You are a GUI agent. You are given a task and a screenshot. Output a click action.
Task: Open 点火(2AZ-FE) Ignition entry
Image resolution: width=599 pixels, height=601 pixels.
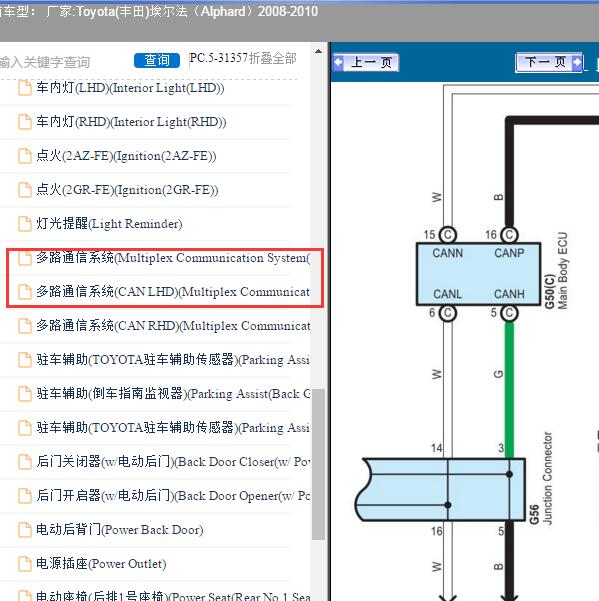(x=126, y=156)
